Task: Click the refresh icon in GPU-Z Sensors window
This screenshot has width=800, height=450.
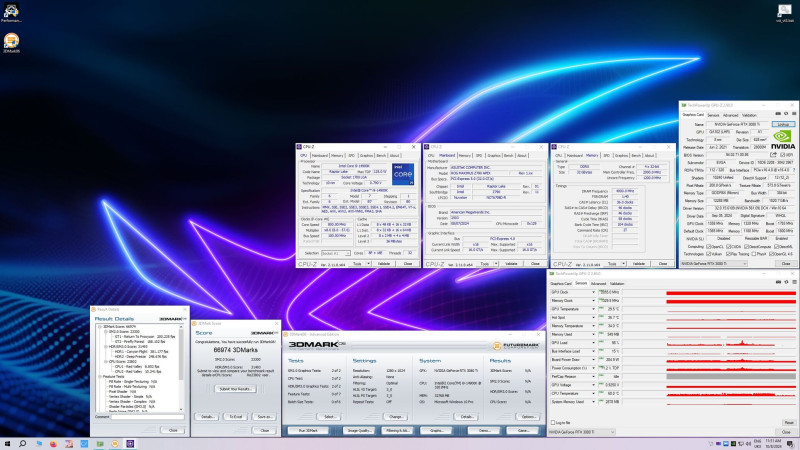Action: (x=786, y=282)
